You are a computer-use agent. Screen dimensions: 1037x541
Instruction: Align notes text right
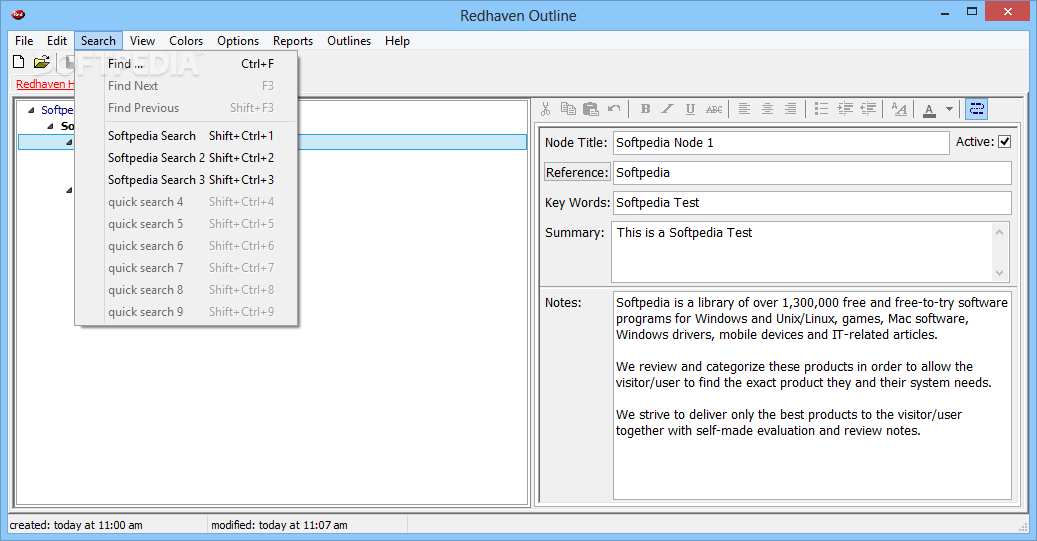(x=790, y=109)
